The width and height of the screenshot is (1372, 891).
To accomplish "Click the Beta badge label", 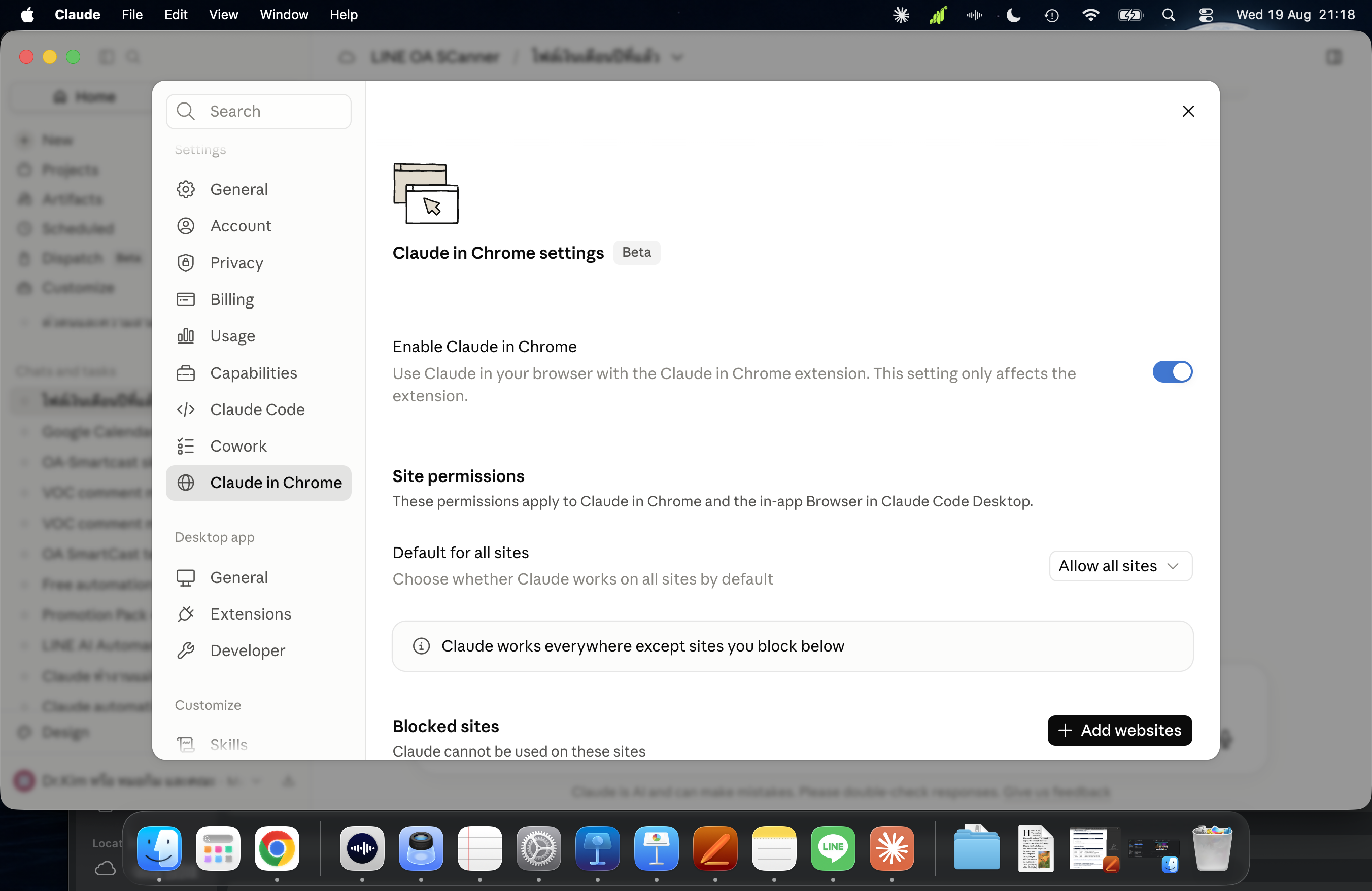I will pyautogui.click(x=636, y=252).
